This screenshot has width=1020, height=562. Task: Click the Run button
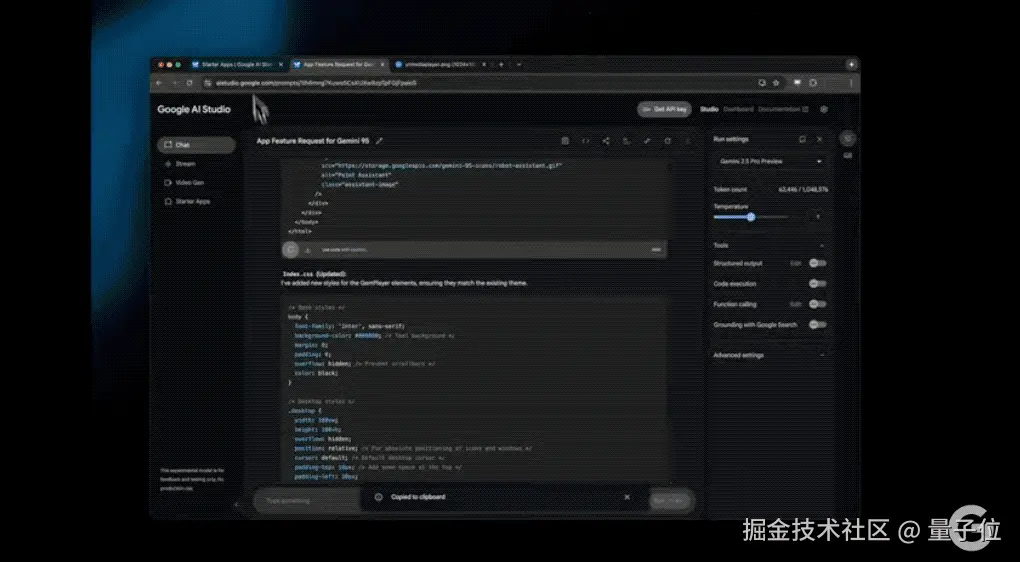[x=669, y=500]
